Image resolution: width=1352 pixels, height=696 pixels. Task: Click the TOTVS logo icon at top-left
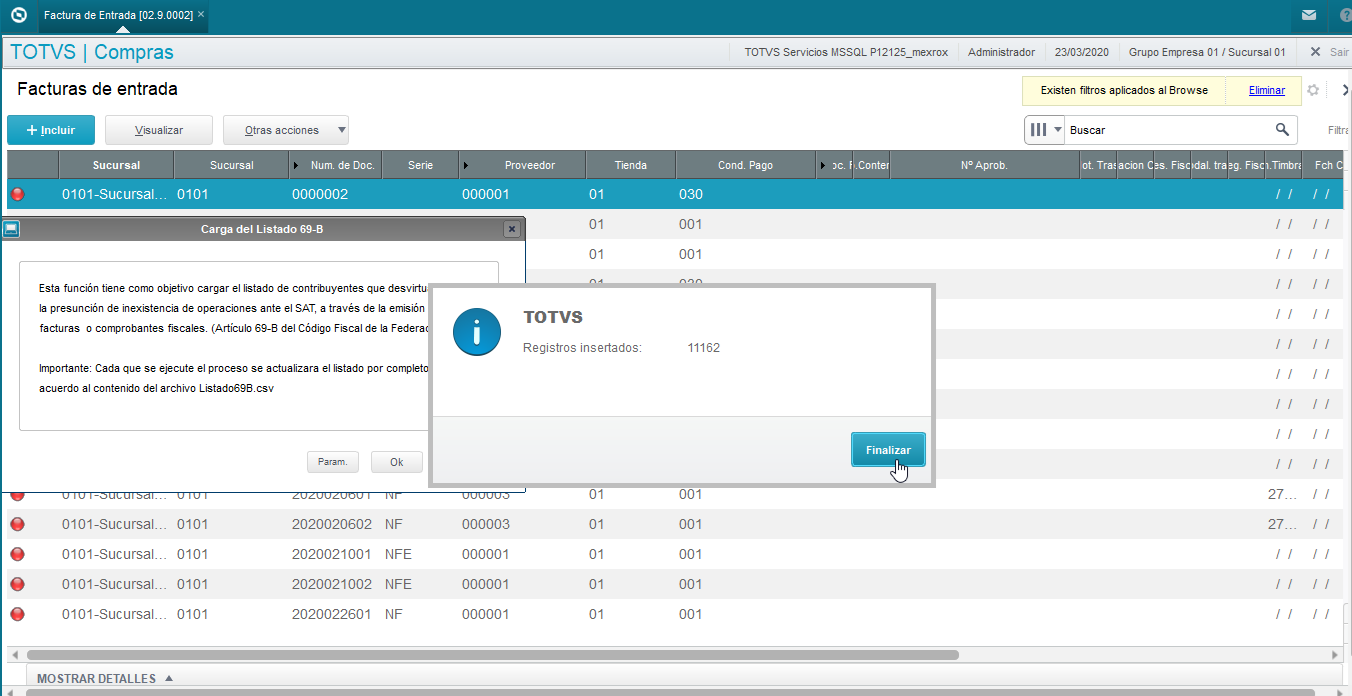tap(17, 15)
